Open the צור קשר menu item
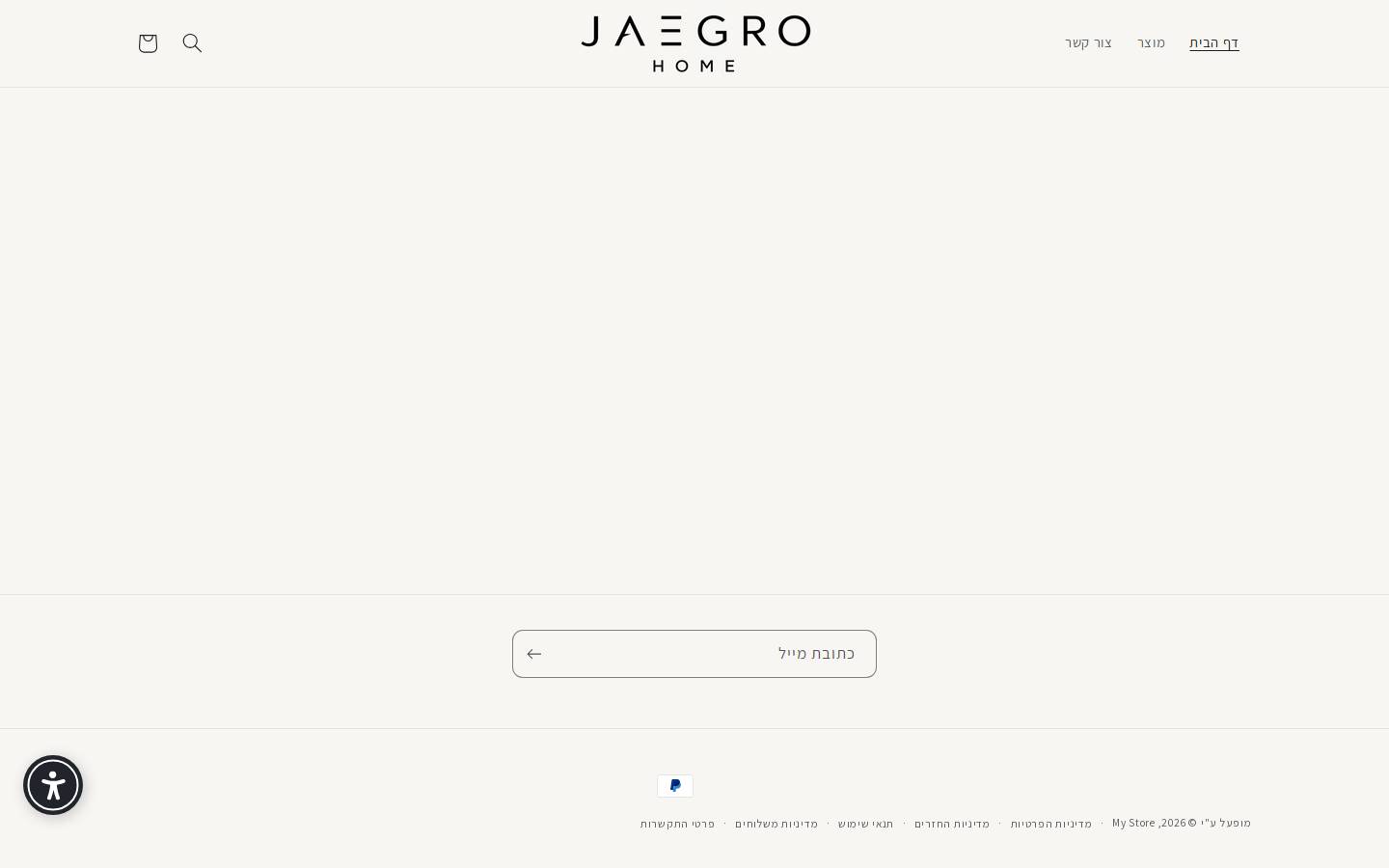 pyautogui.click(x=1088, y=43)
